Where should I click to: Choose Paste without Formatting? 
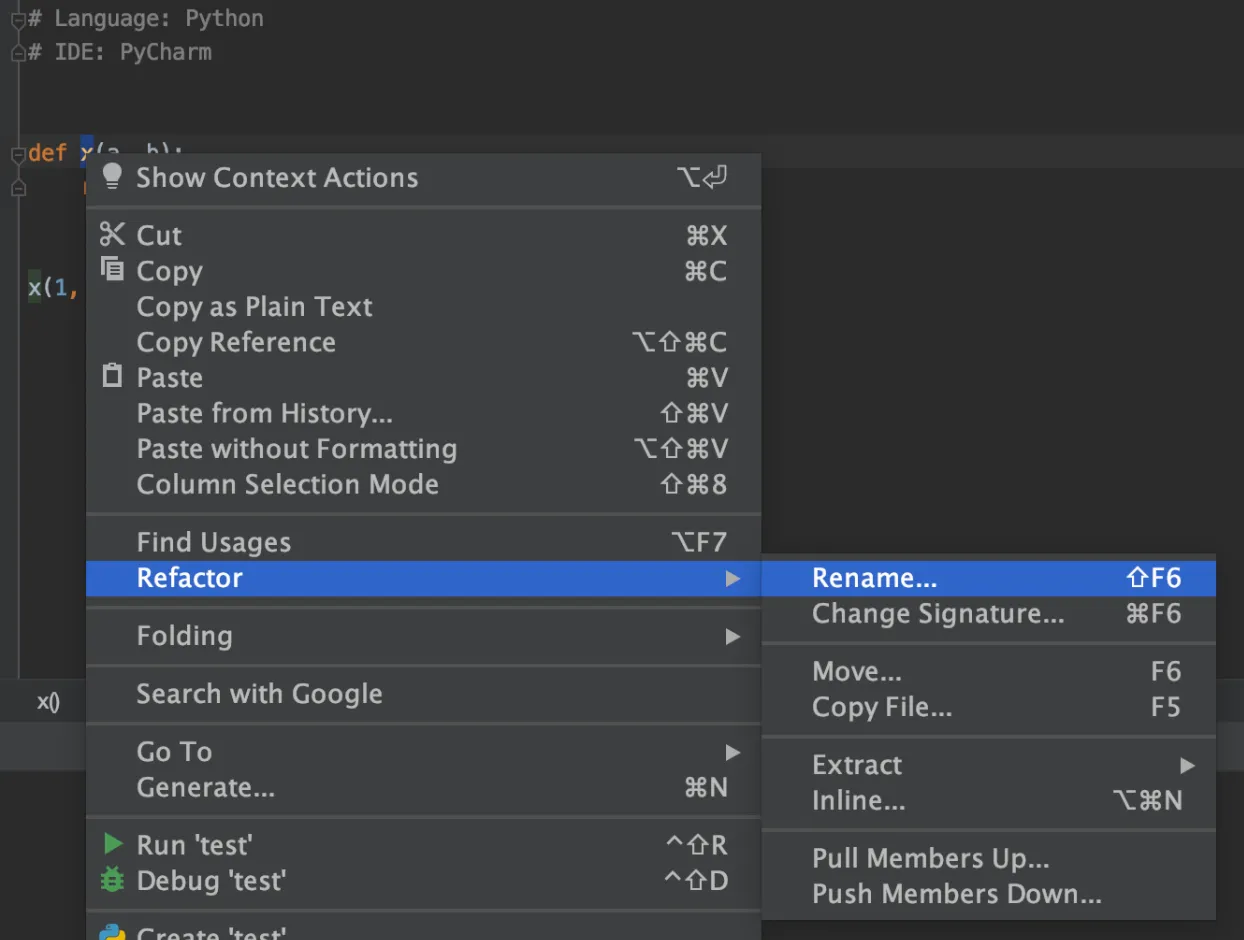(x=424, y=448)
